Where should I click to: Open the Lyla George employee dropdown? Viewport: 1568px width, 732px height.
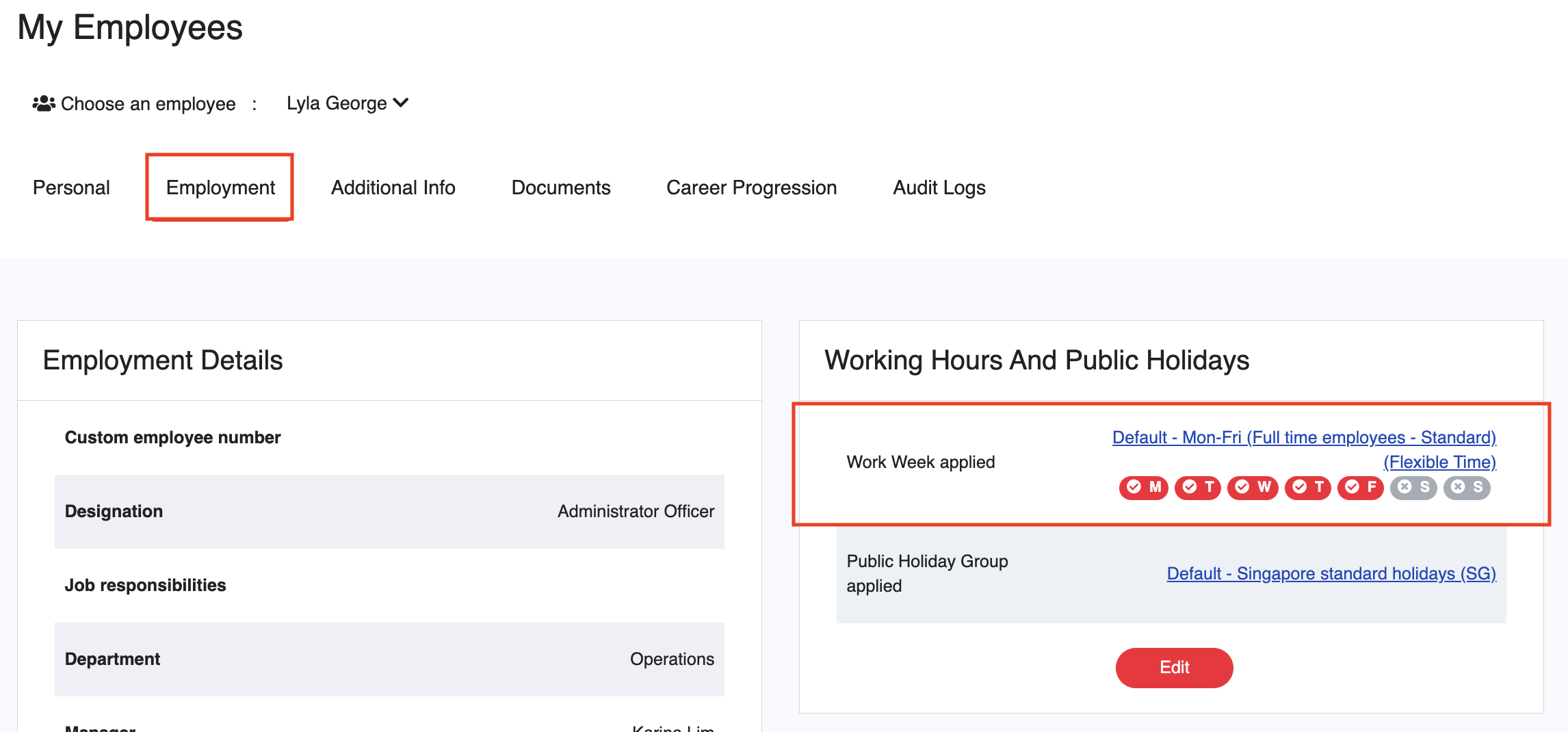(348, 103)
